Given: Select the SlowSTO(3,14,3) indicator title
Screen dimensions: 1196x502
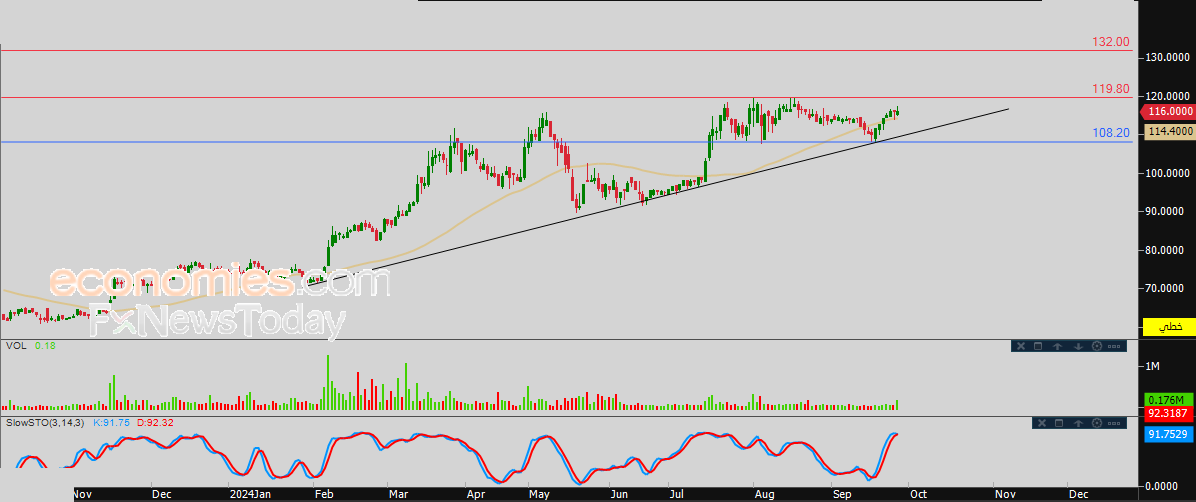Looking at the screenshot, I should [x=45, y=421].
